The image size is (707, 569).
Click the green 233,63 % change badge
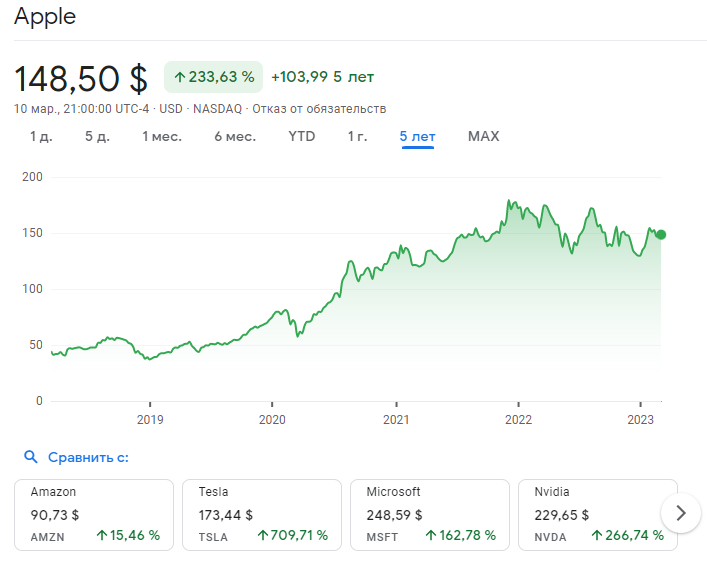[213, 77]
